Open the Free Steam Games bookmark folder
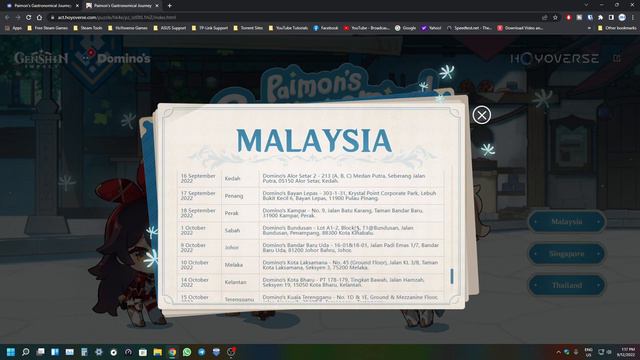The height and width of the screenshot is (360, 640). (48, 28)
